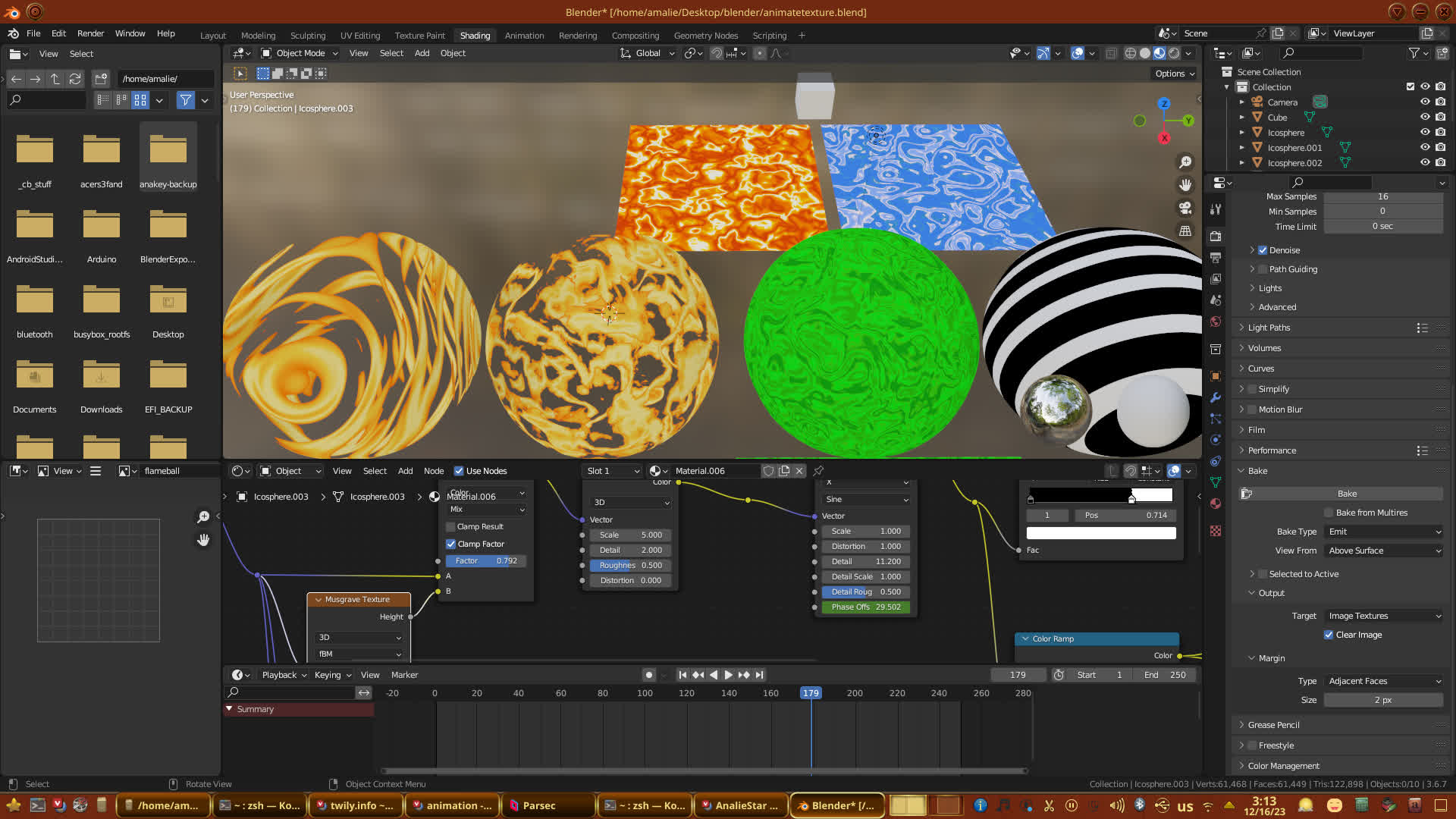Open the Object Mode dropdown
This screenshot has height=819, width=1456.
pos(300,53)
